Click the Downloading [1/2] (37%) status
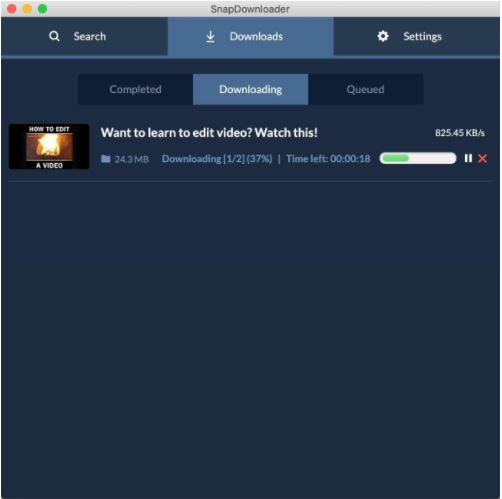502x499 pixels. tap(217, 159)
